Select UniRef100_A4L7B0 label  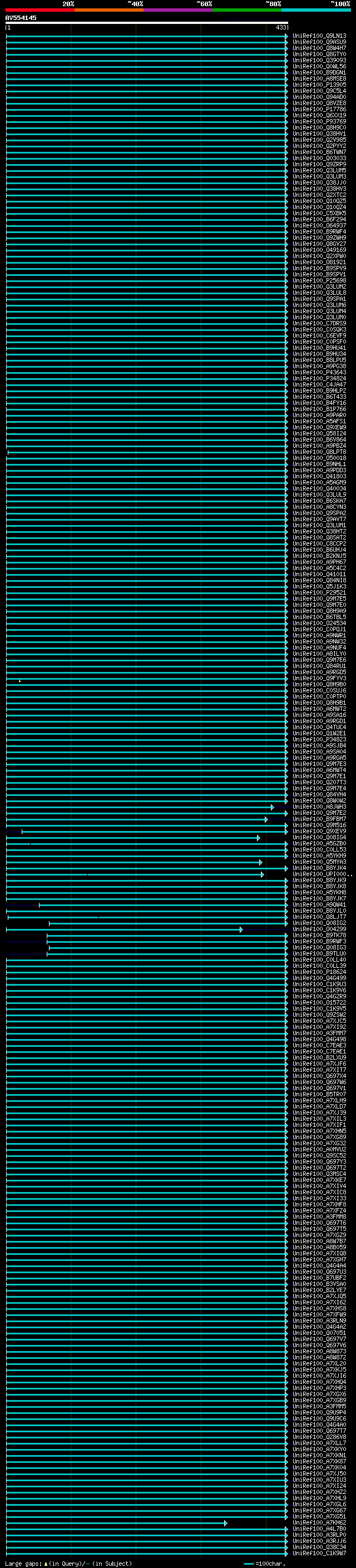[319, 1529]
